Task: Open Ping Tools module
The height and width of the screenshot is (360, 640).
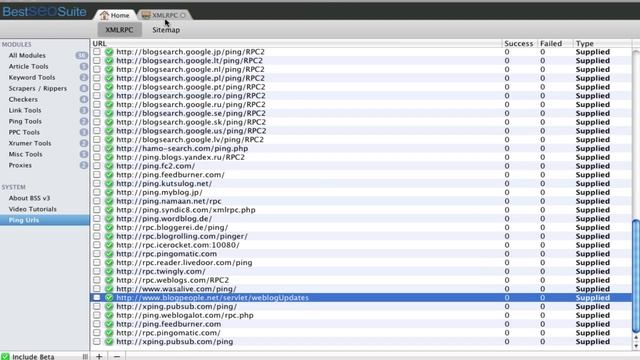Action: (x=25, y=122)
